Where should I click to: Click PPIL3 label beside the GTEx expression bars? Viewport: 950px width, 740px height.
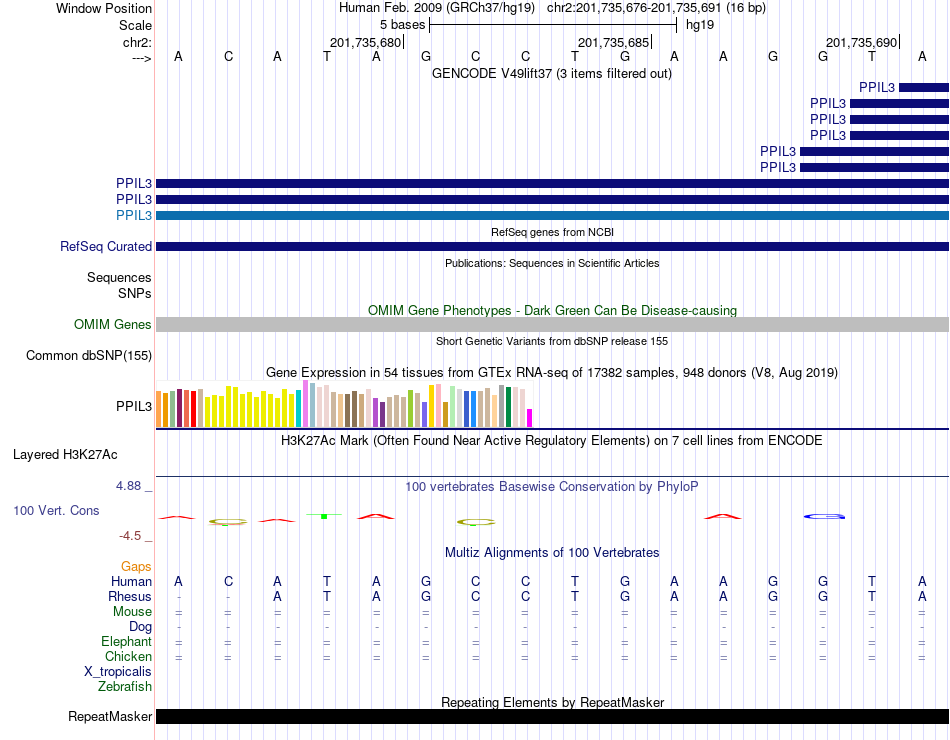click(134, 407)
